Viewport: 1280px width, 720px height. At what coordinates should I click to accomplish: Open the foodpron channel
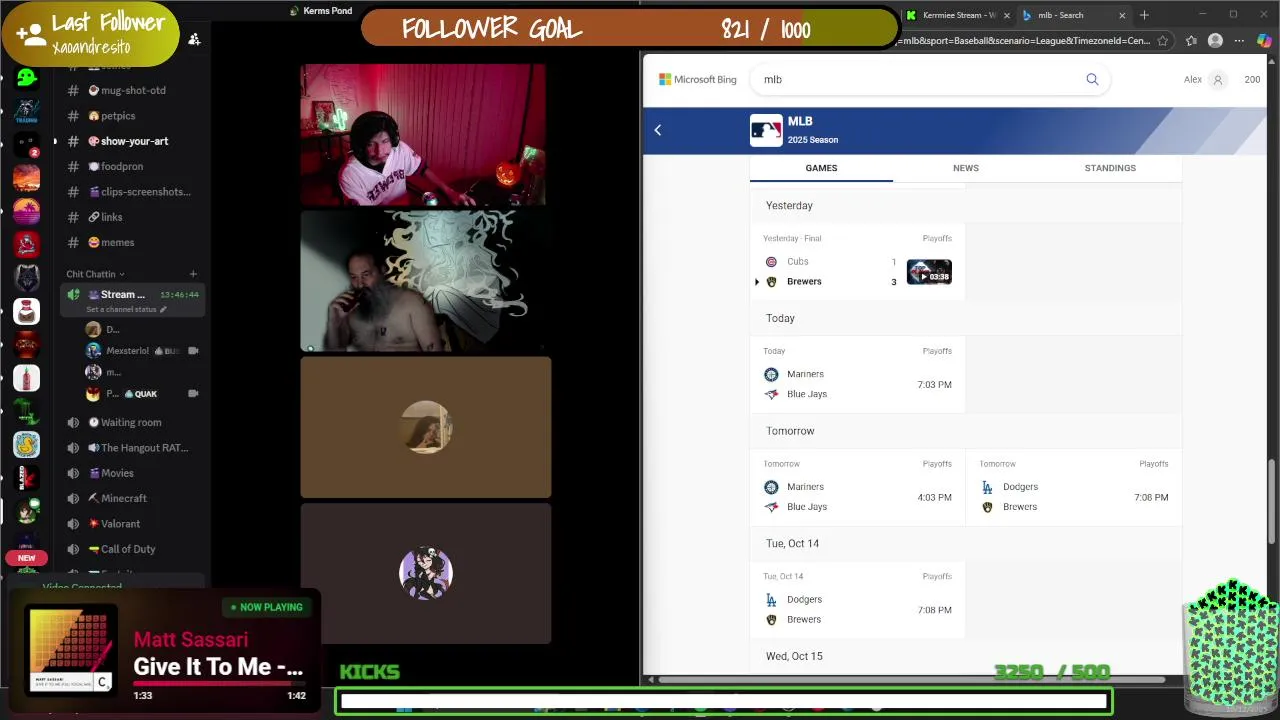pyautogui.click(x=134, y=166)
